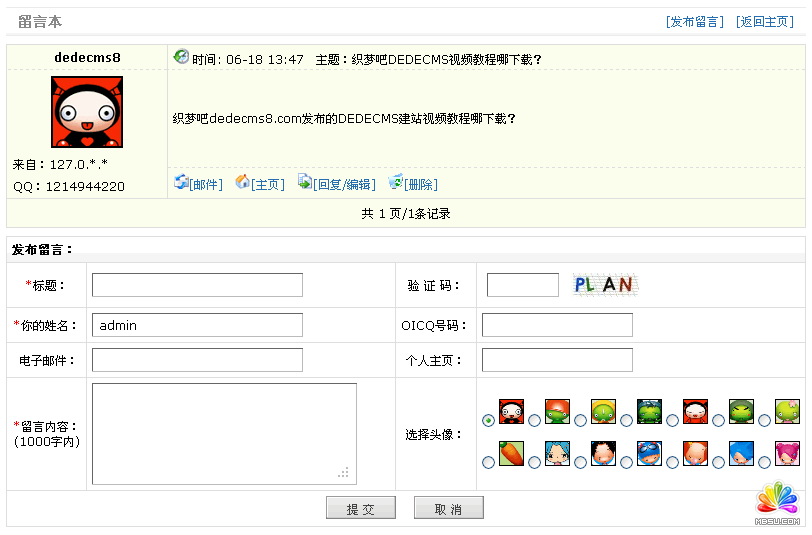Screen dimensions: 812x535
Task: Click the delete (删除) icon
Action: click(395, 182)
